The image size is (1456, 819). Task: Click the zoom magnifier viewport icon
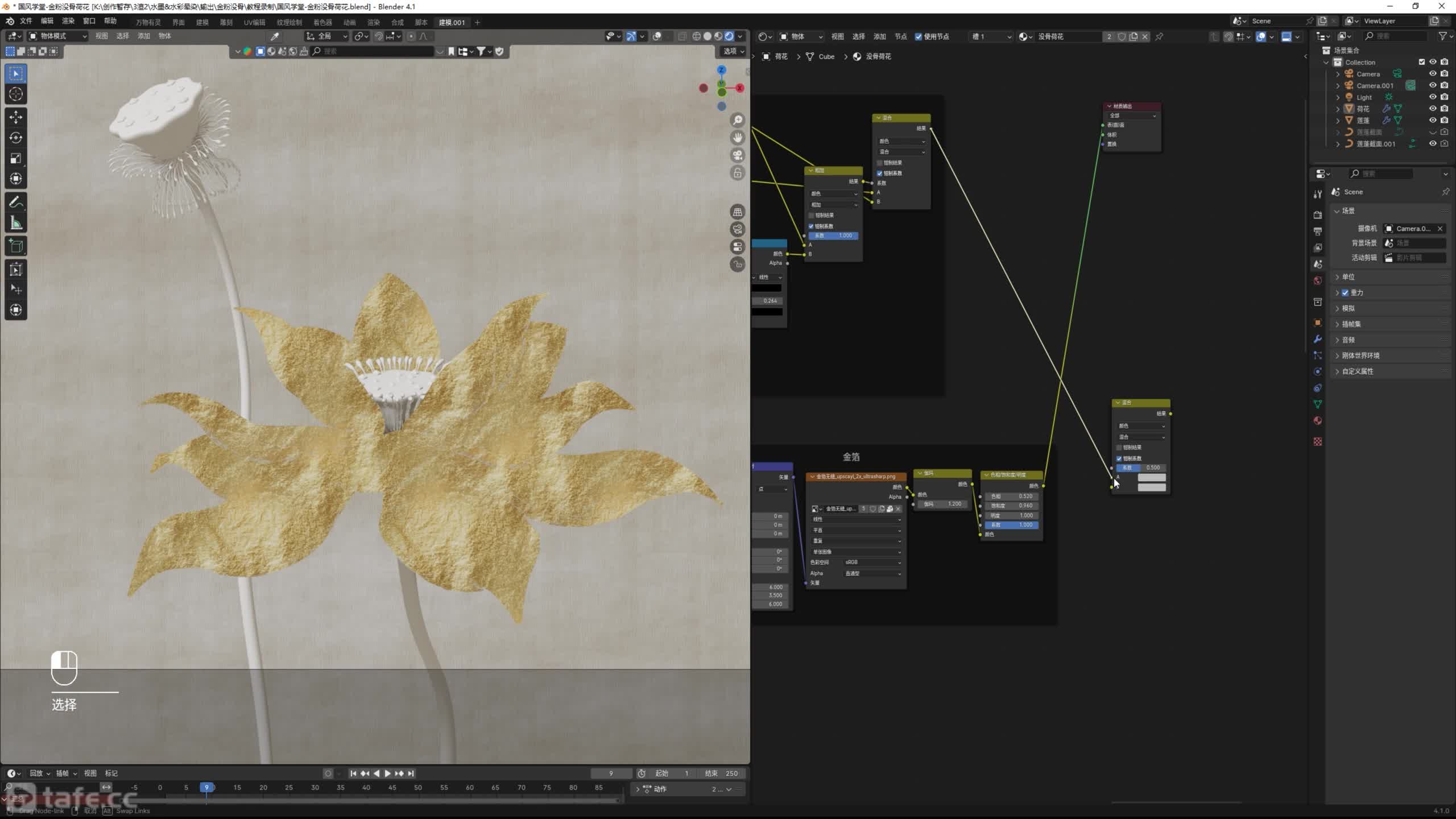coord(738,120)
